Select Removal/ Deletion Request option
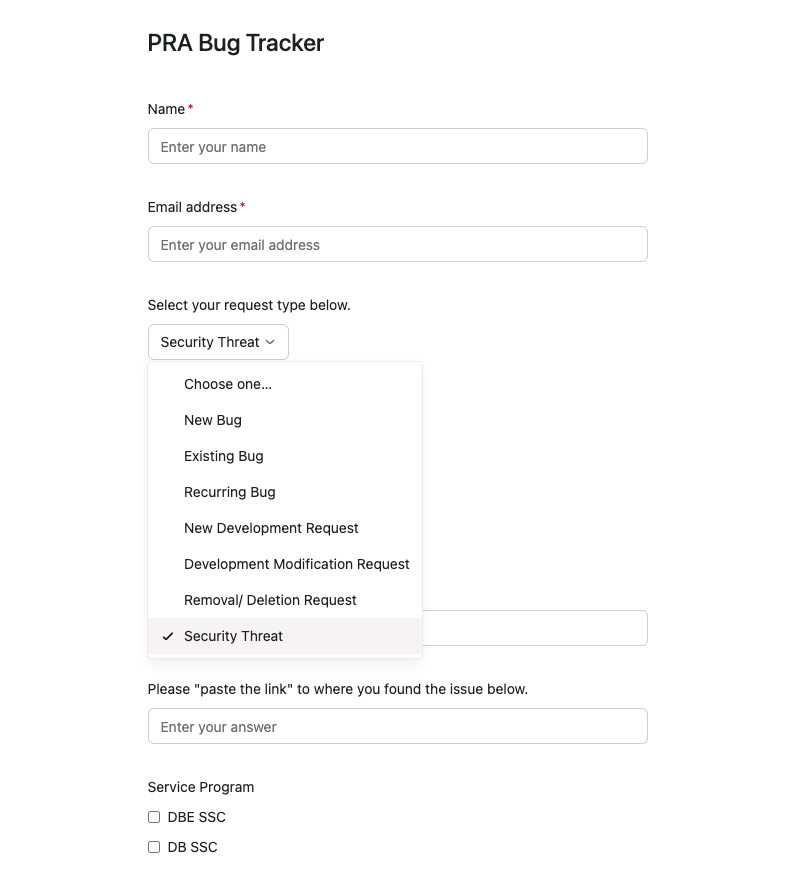The width and height of the screenshot is (796, 869). tap(270, 600)
